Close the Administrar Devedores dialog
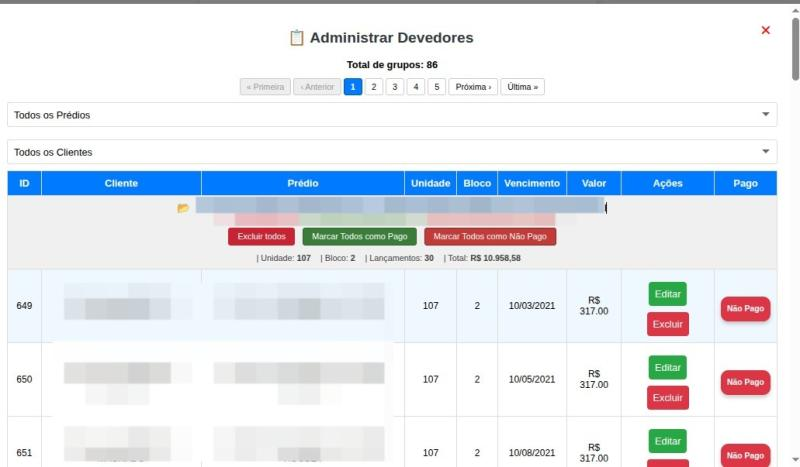Image resolution: width=800 pixels, height=467 pixels. click(x=765, y=31)
